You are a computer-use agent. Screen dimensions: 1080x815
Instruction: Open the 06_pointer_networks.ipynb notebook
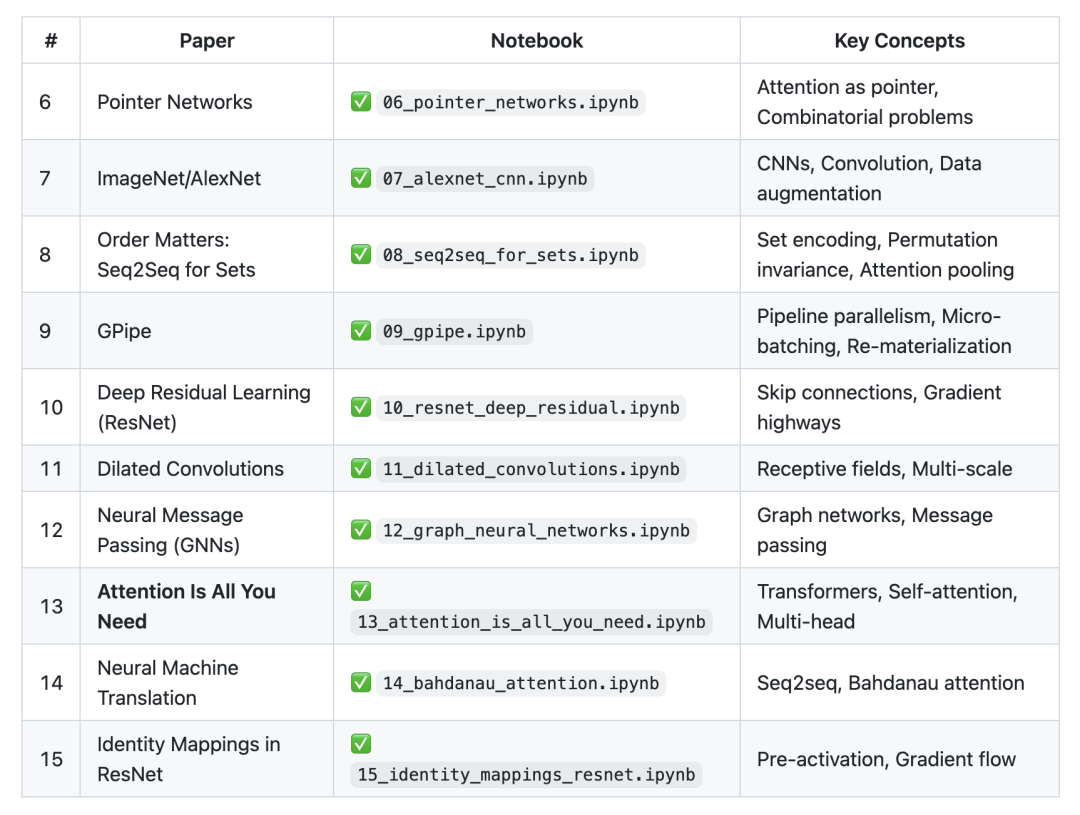[510, 102]
